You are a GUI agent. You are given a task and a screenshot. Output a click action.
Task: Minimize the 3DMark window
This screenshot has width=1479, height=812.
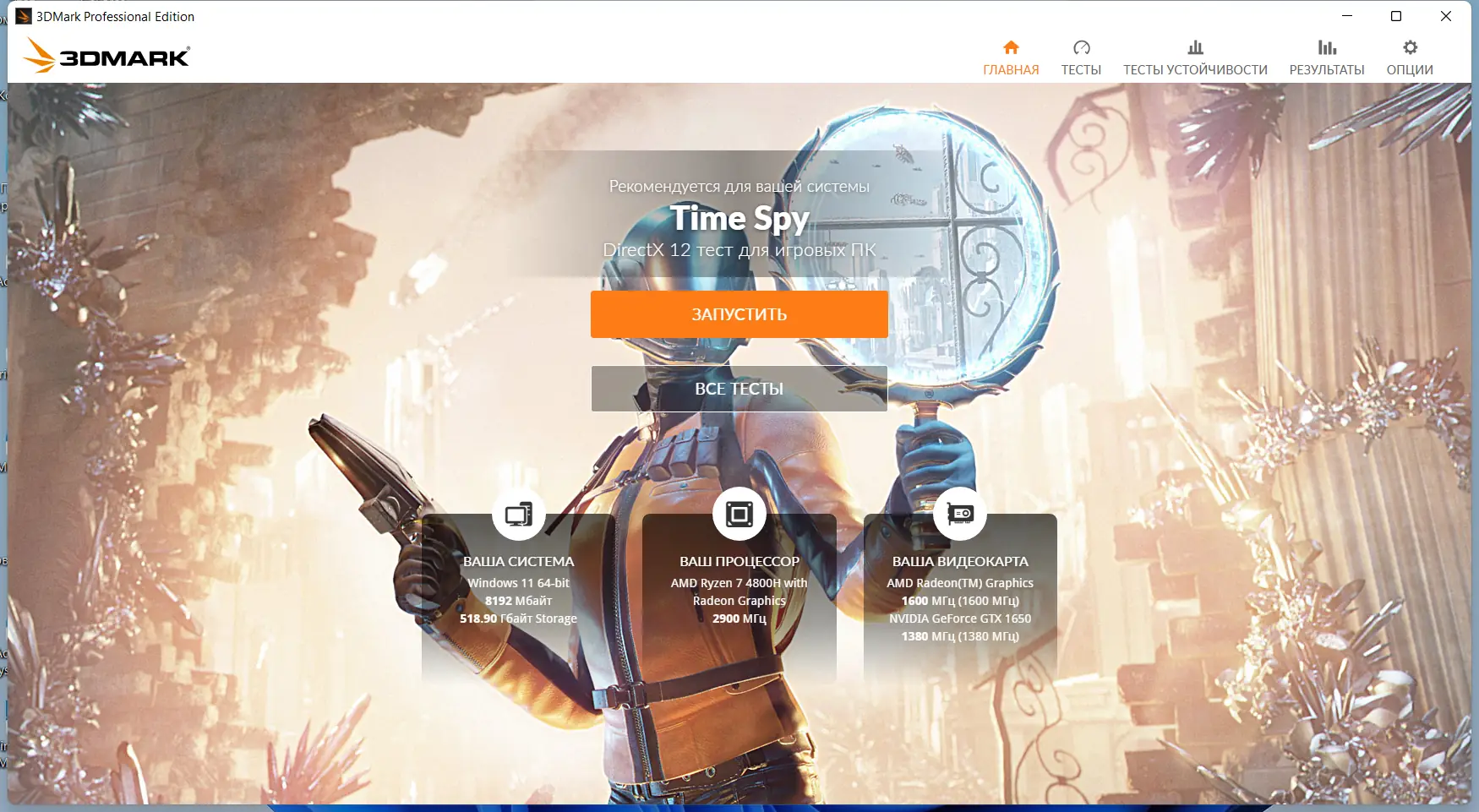coord(1347,16)
